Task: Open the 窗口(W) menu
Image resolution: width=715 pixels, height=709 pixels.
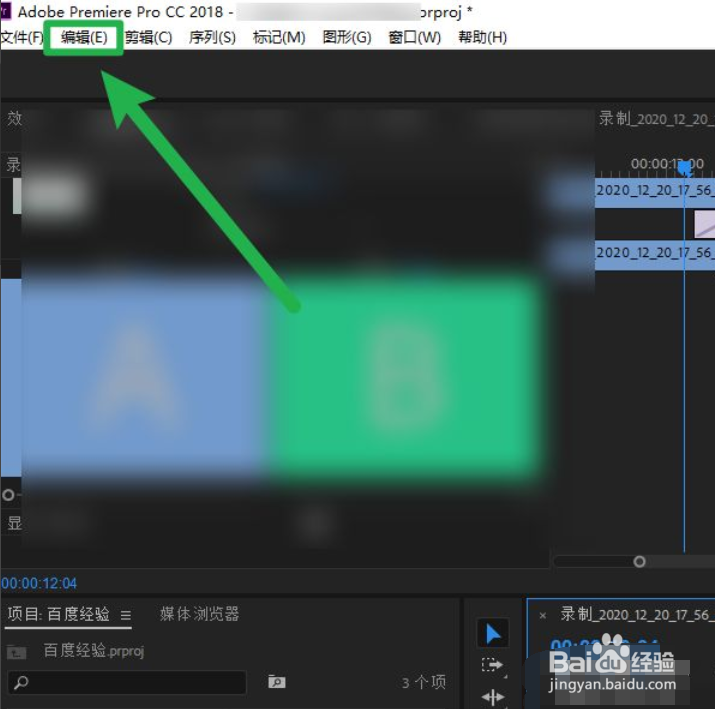Action: (414, 37)
